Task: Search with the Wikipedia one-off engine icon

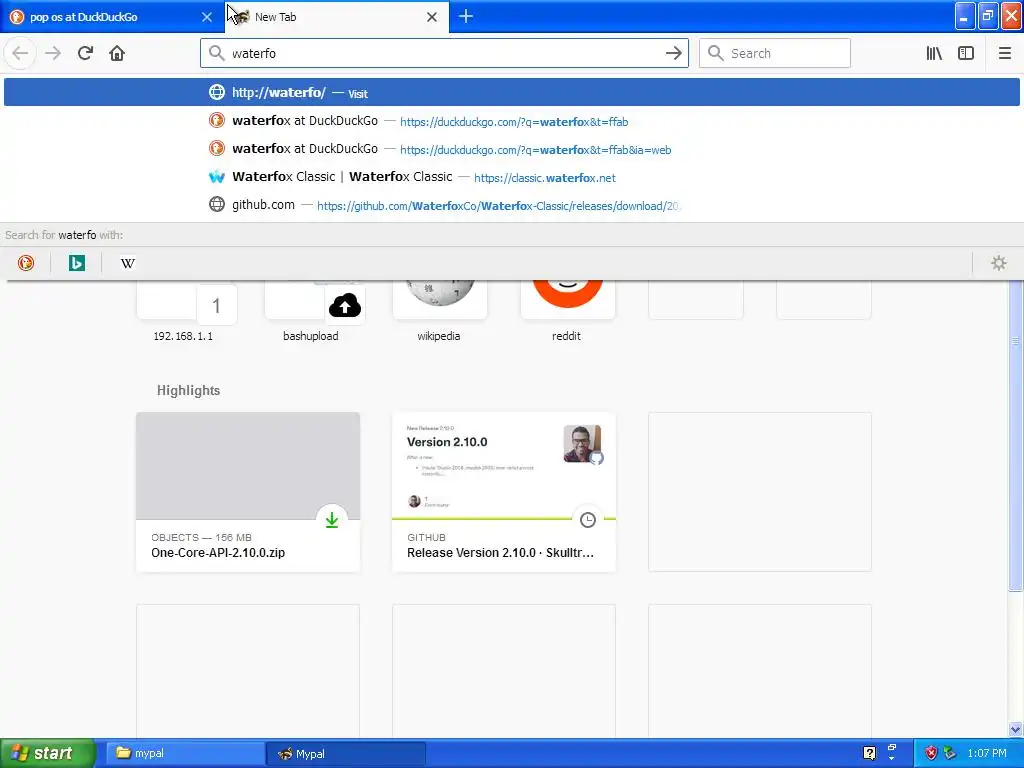Action: [x=128, y=263]
